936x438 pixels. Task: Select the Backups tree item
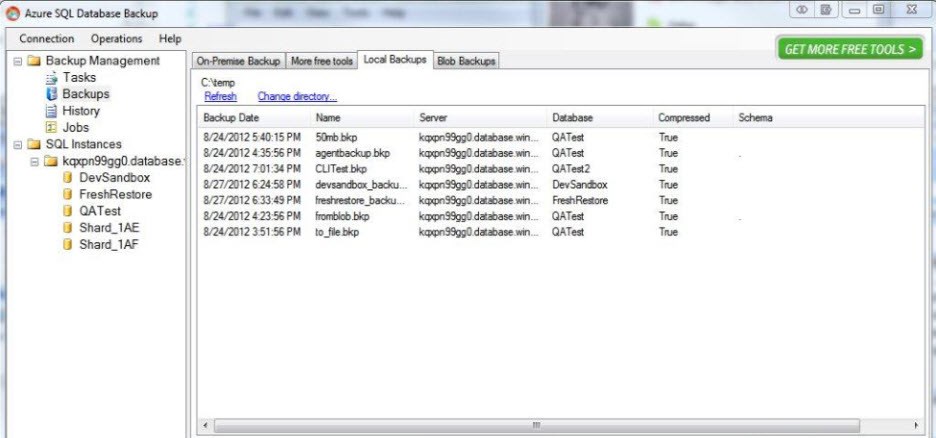tap(86, 94)
